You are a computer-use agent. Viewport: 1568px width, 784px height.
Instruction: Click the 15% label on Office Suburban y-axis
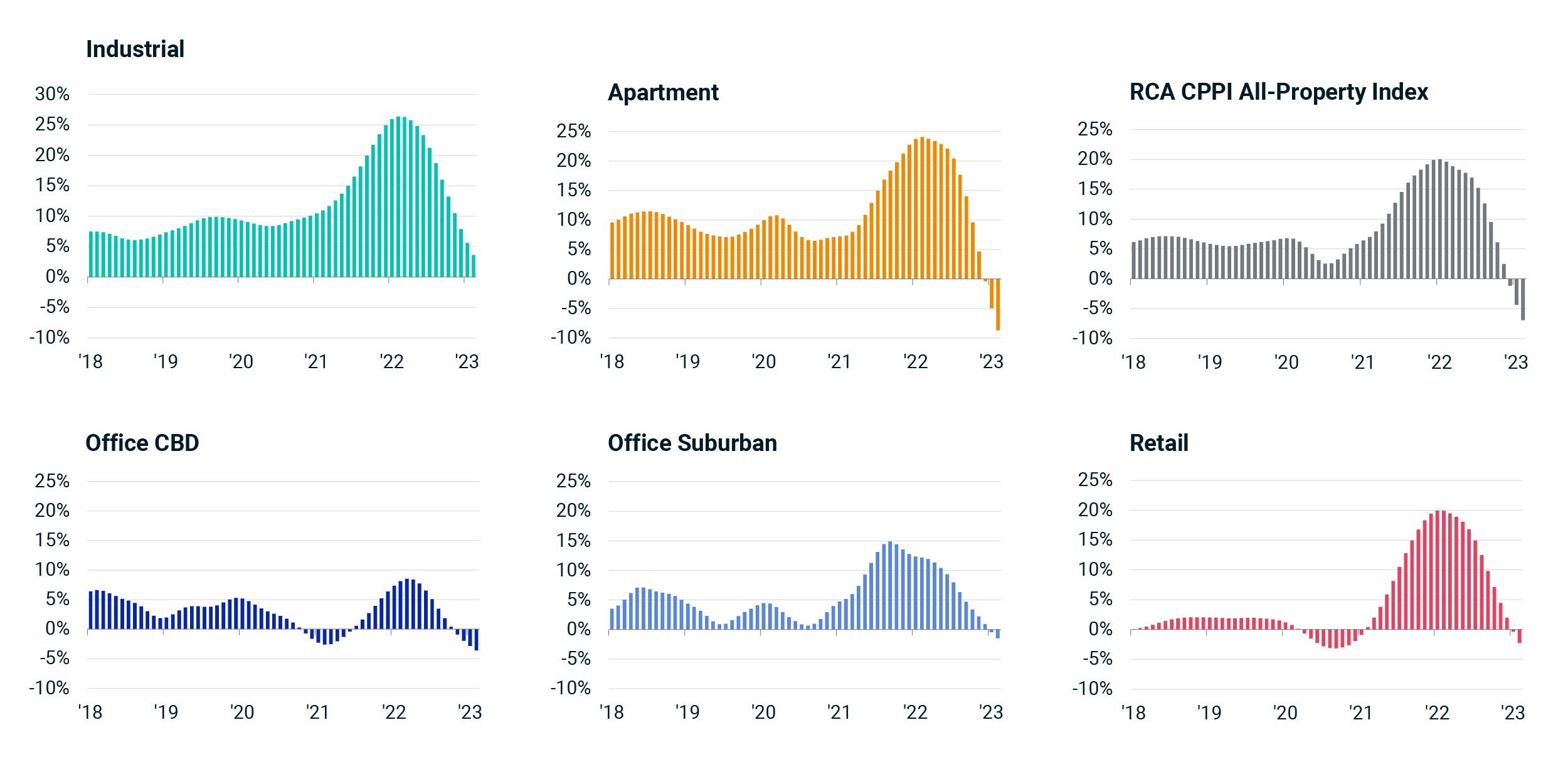pyautogui.click(x=573, y=541)
